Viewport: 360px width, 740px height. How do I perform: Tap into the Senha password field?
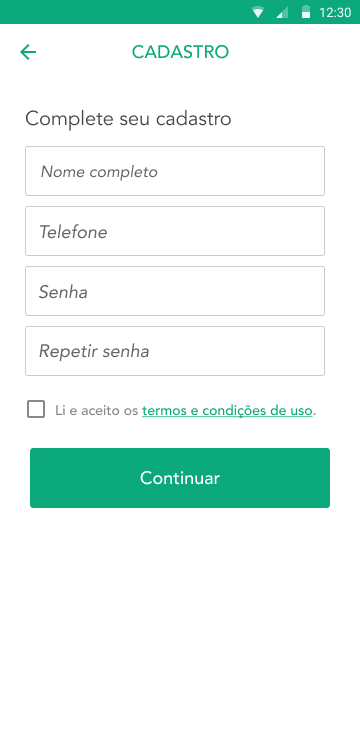point(175,291)
